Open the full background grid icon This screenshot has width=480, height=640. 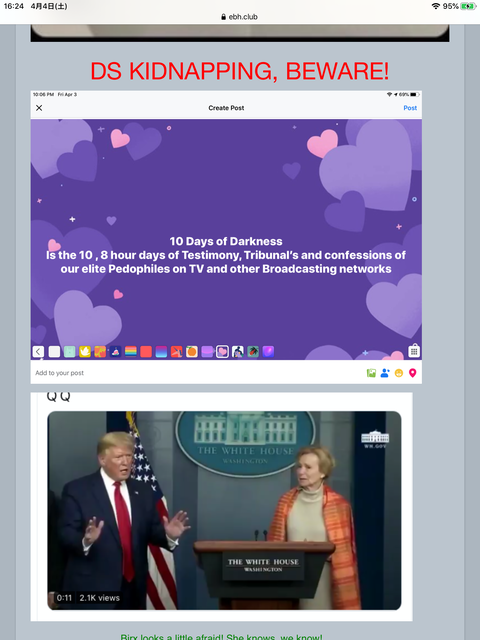pyautogui.click(x=414, y=351)
